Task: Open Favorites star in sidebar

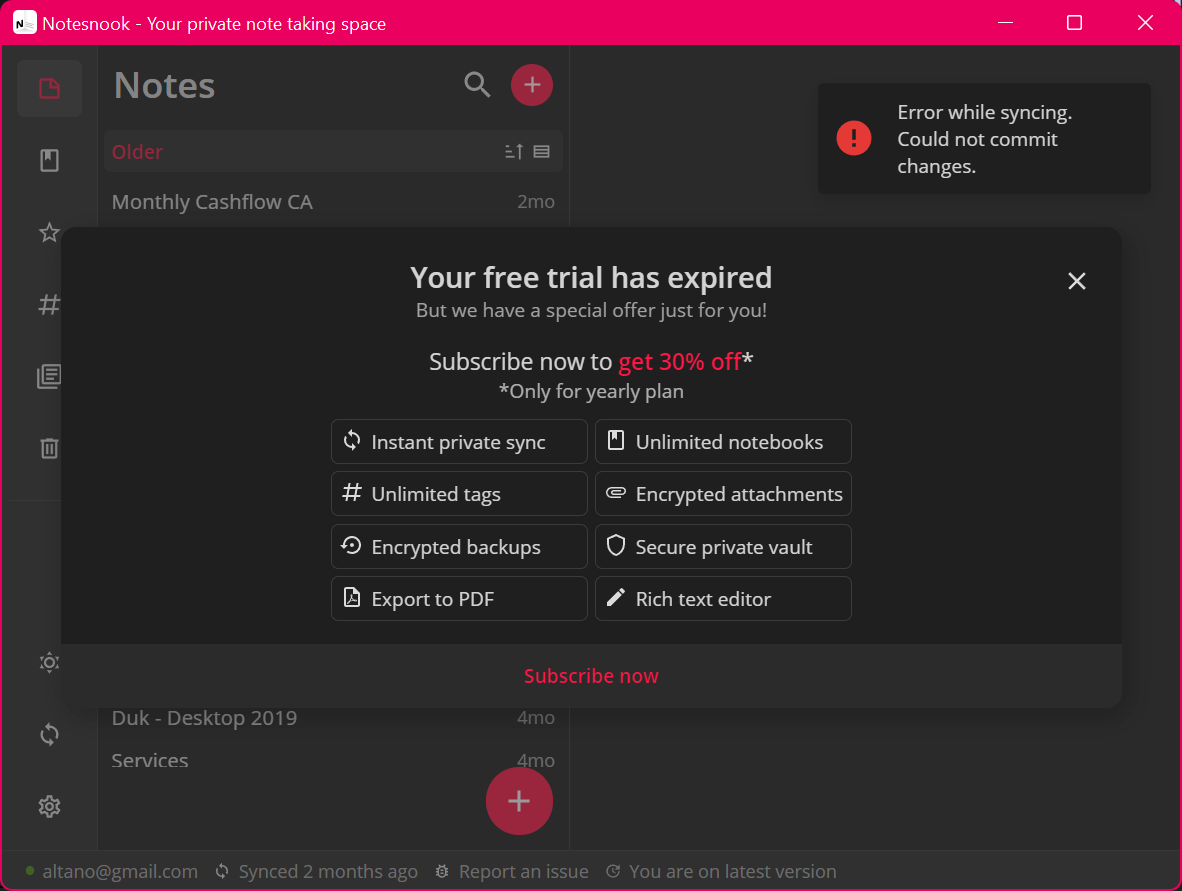Action: point(49,232)
